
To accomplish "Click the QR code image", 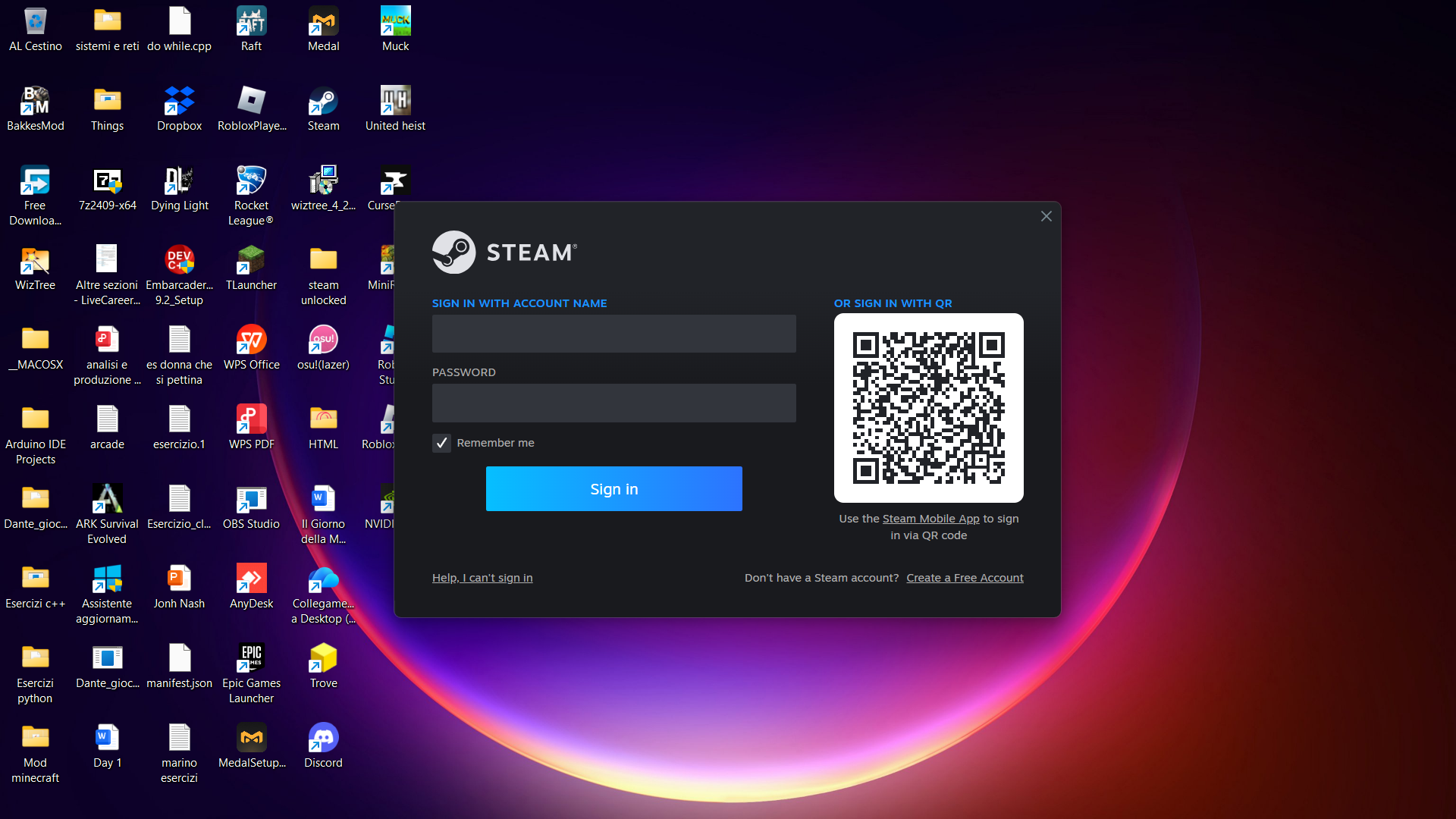I will point(929,408).
